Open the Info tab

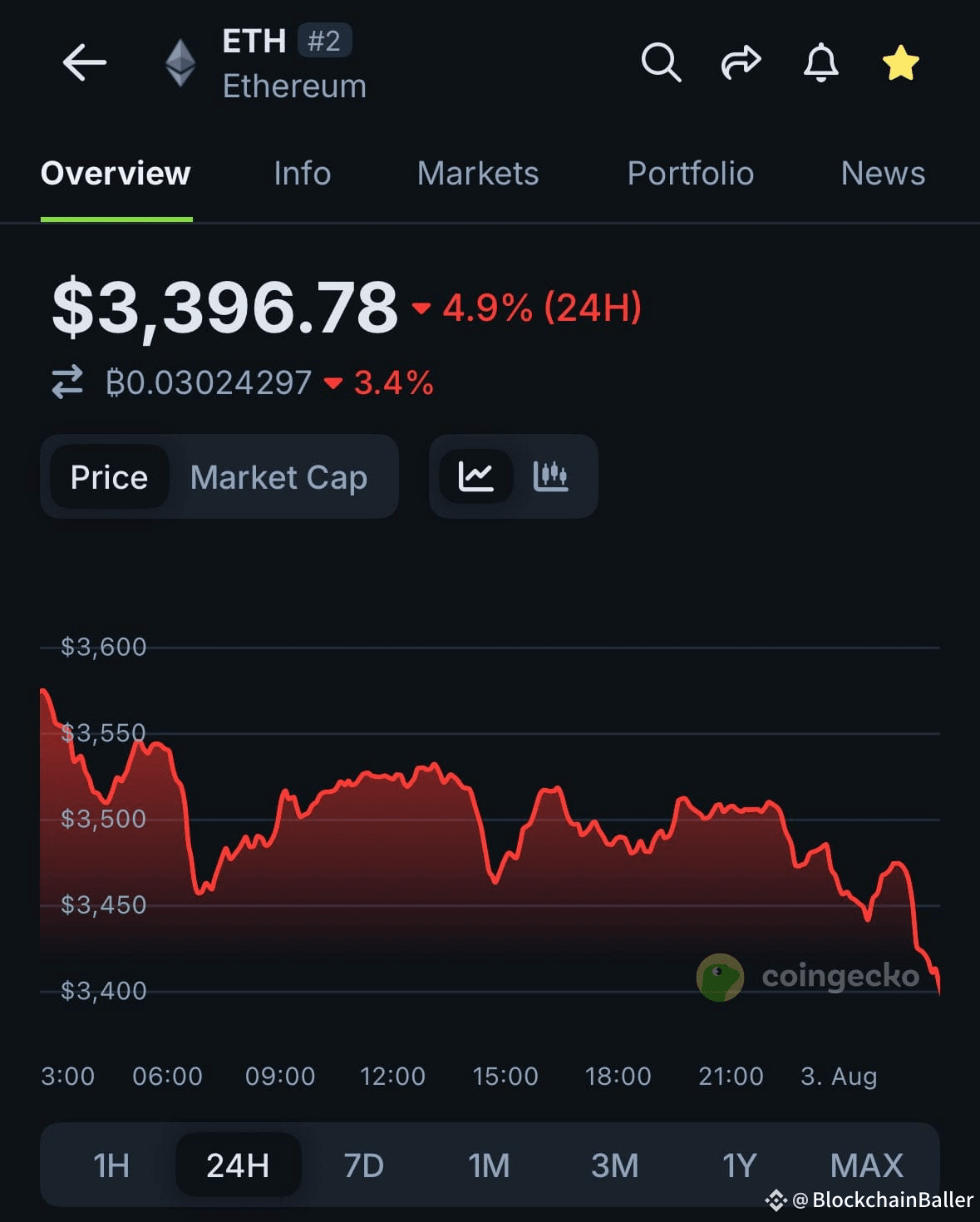coord(302,173)
